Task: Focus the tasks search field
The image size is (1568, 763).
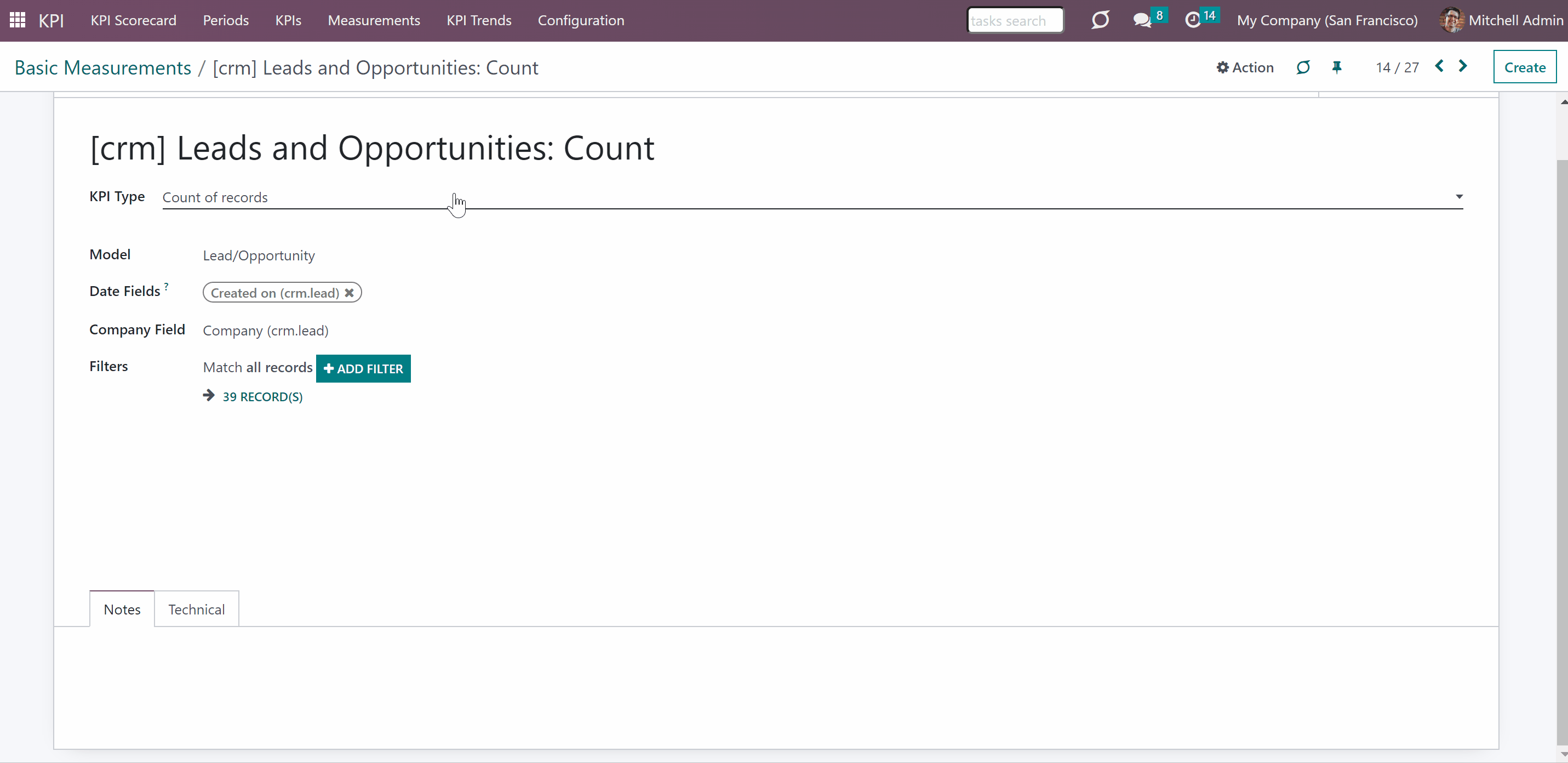Action: click(1015, 20)
